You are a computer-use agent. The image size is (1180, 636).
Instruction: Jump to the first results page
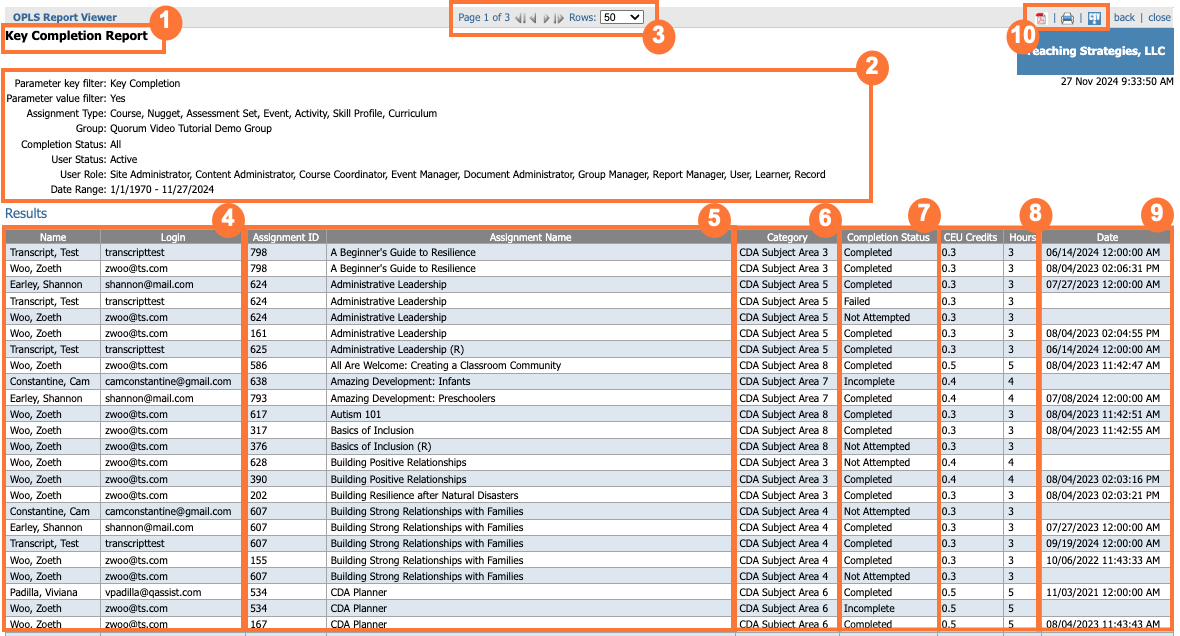pyautogui.click(x=520, y=17)
